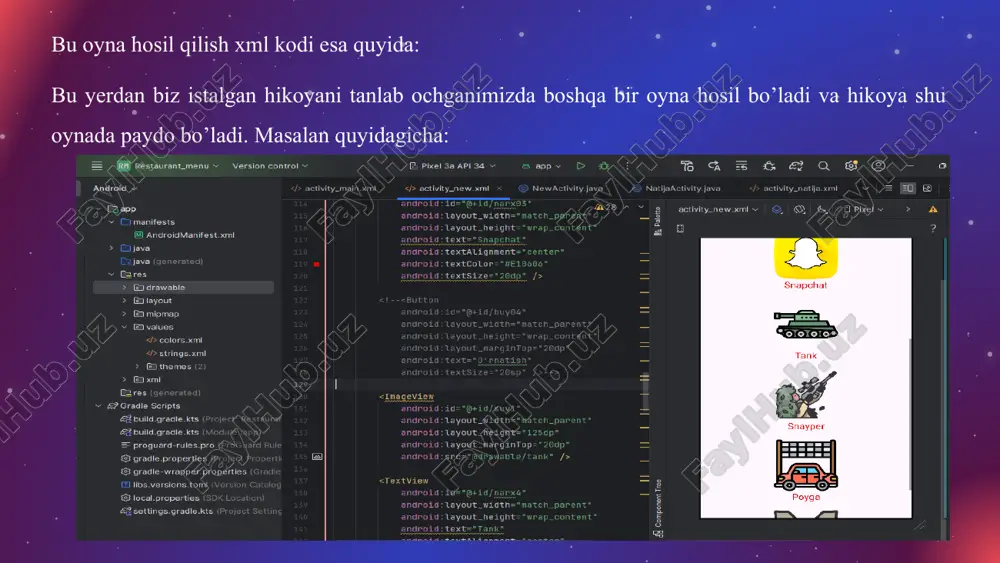Open IDE settings gear icon
The width and height of the screenshot is (1000, 563).
point(851,166)
